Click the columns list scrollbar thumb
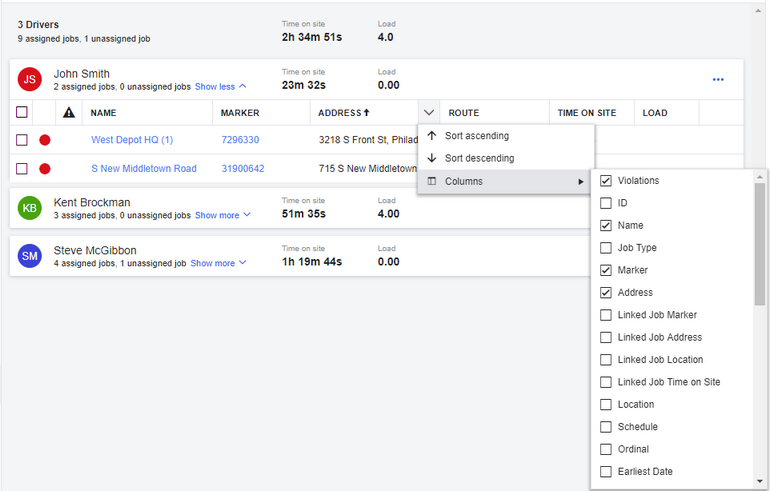This screenshot has width=770, height=491. (x=760, y=244)
